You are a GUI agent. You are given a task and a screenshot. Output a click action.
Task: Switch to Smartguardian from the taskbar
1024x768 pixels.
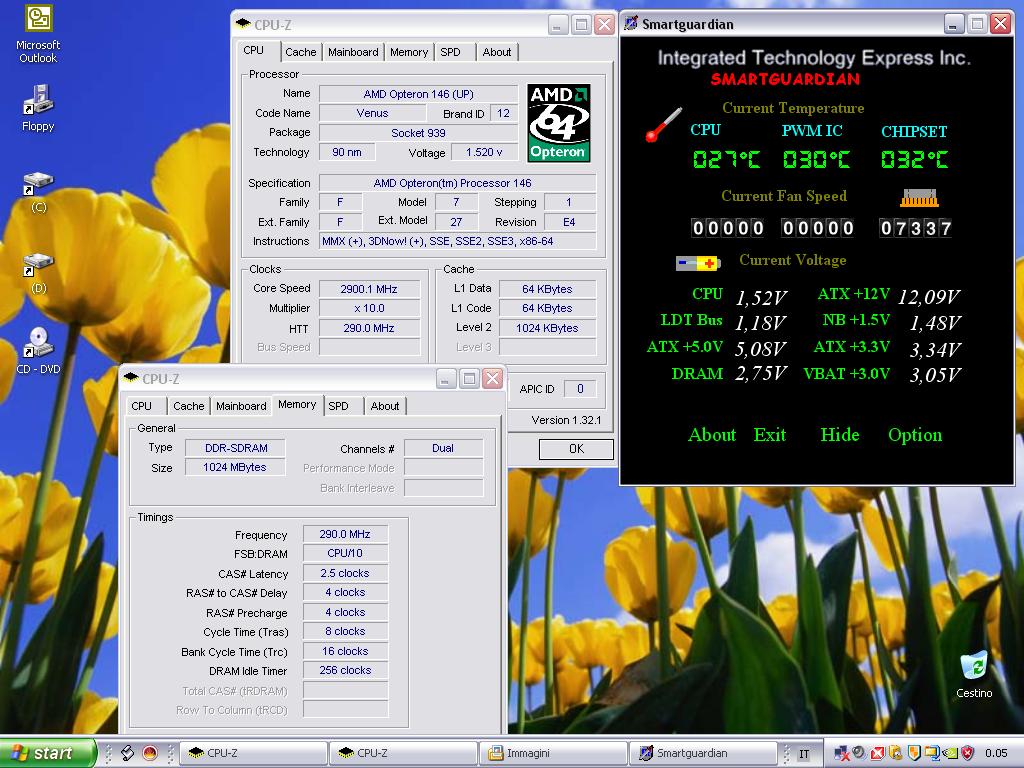(x=703, y=753)
